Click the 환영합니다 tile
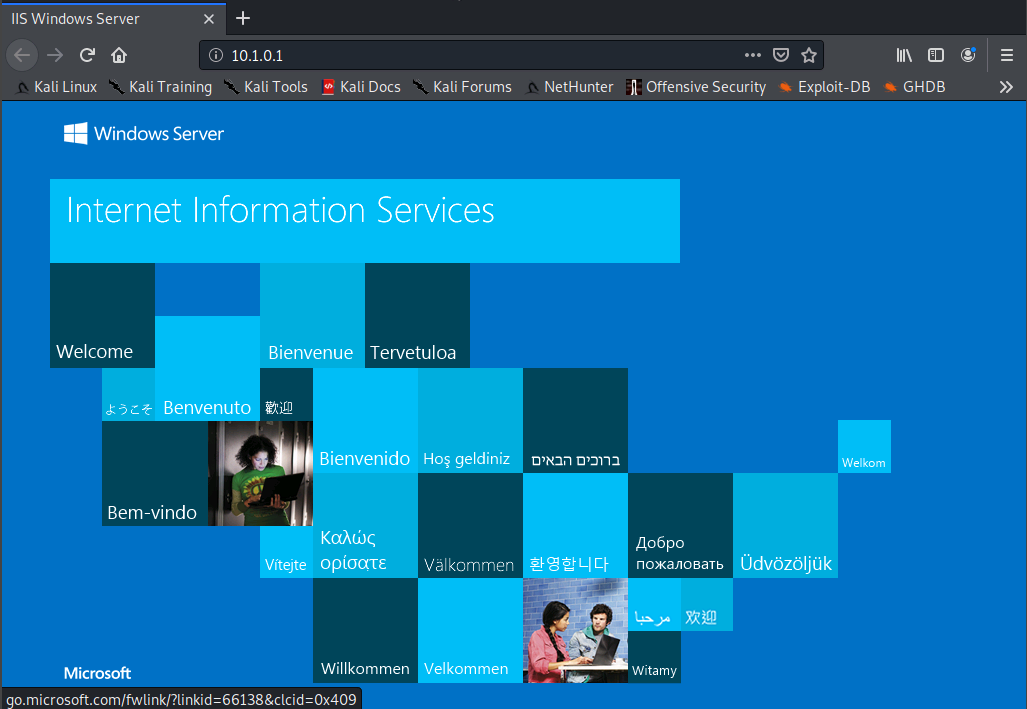1027x709 pixels. coord(575,526)
